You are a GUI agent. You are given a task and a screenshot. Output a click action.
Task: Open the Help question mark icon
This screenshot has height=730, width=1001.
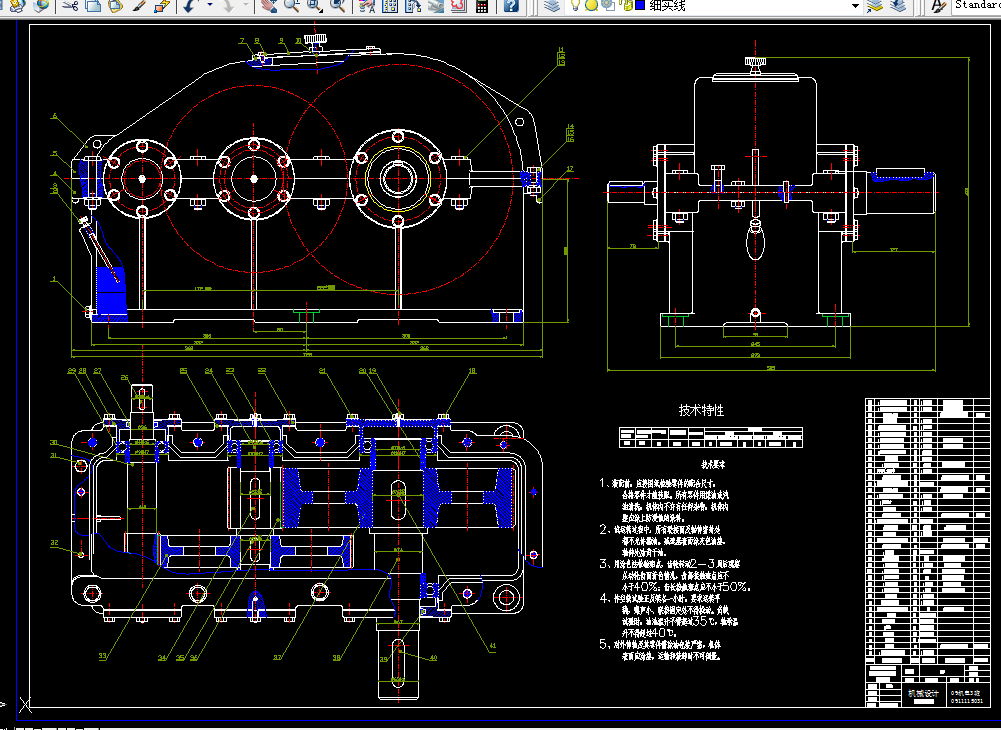(x=511, y=6)
